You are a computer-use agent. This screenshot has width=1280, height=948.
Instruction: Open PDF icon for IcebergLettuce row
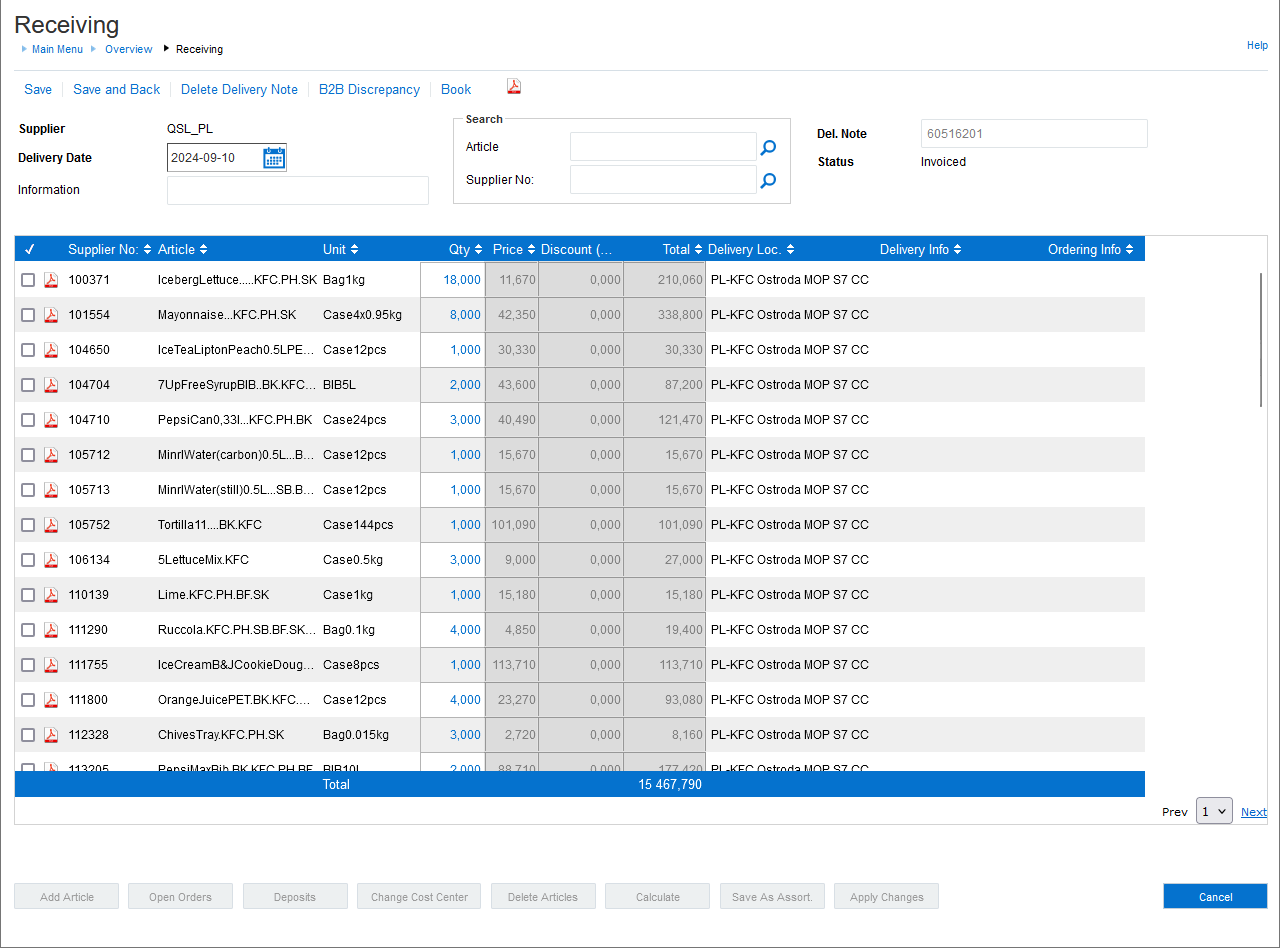click(51, 280)
